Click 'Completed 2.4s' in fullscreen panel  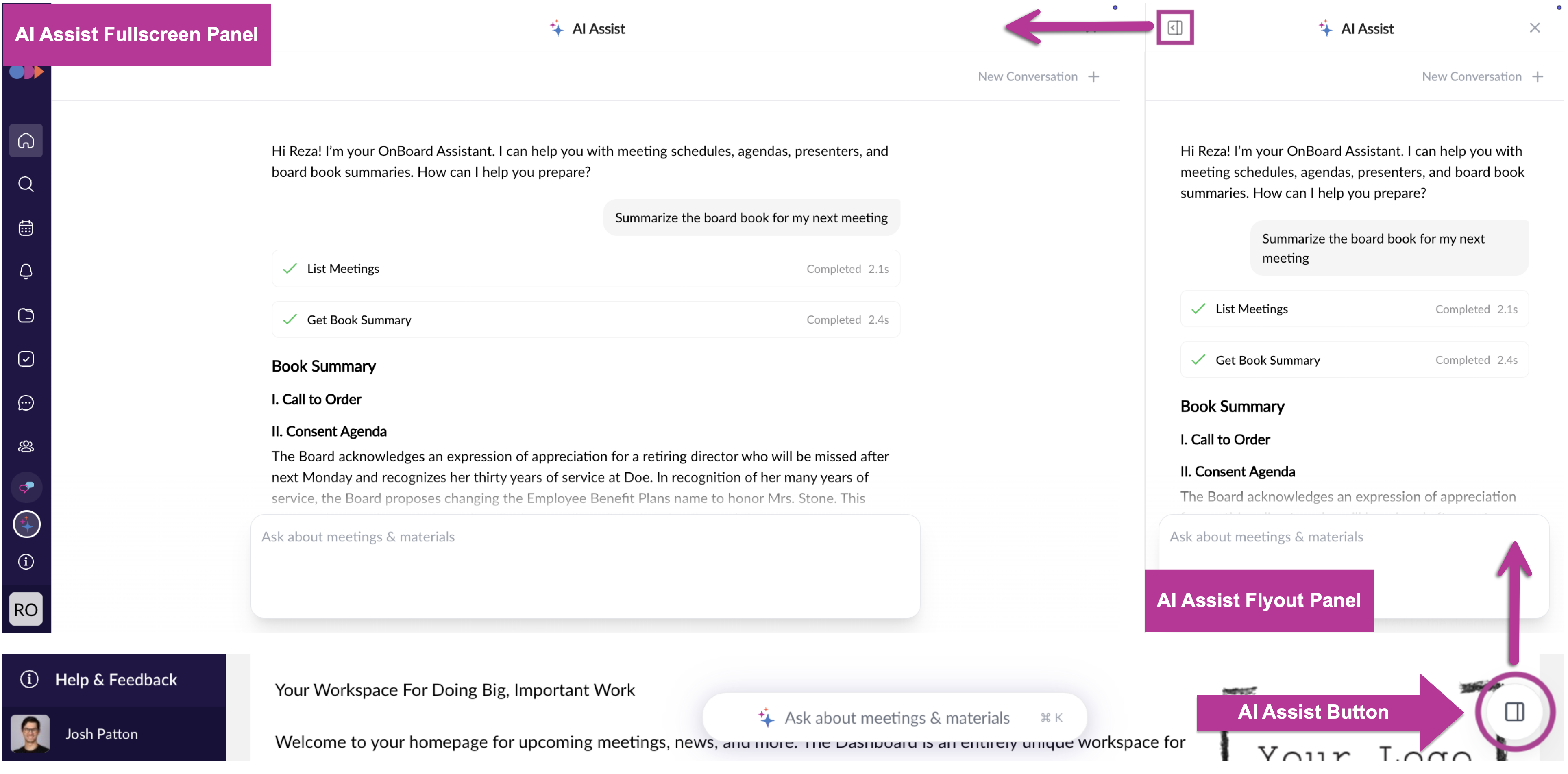pos(847,320)
